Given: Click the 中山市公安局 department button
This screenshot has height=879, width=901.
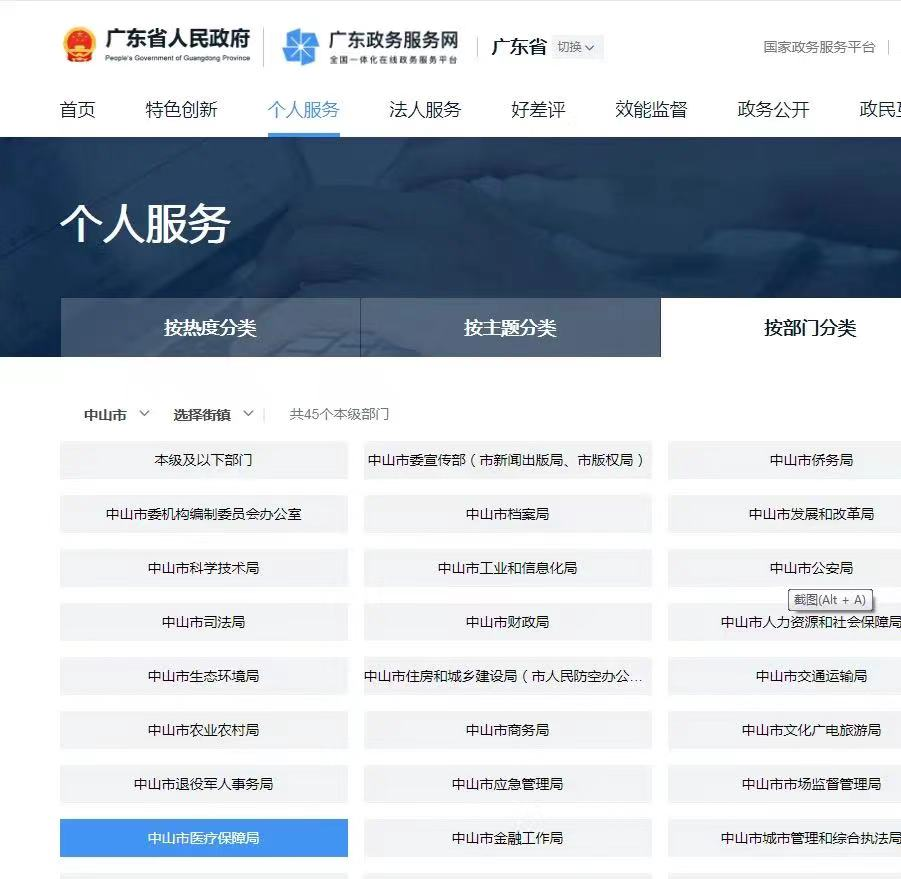Looking at the screenshot, I should click(x=813, y=568).
